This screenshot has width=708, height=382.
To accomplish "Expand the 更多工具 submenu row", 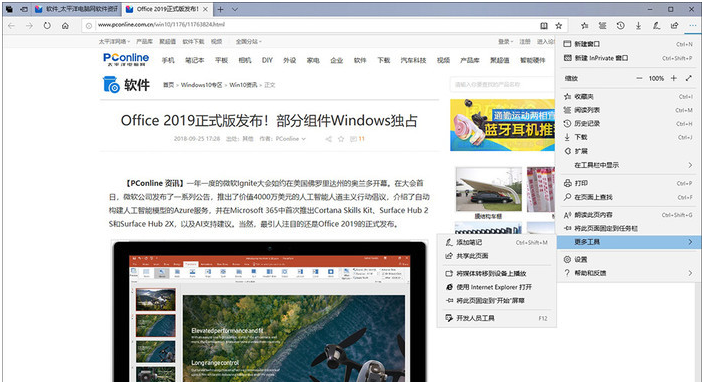I will (628, 242).
